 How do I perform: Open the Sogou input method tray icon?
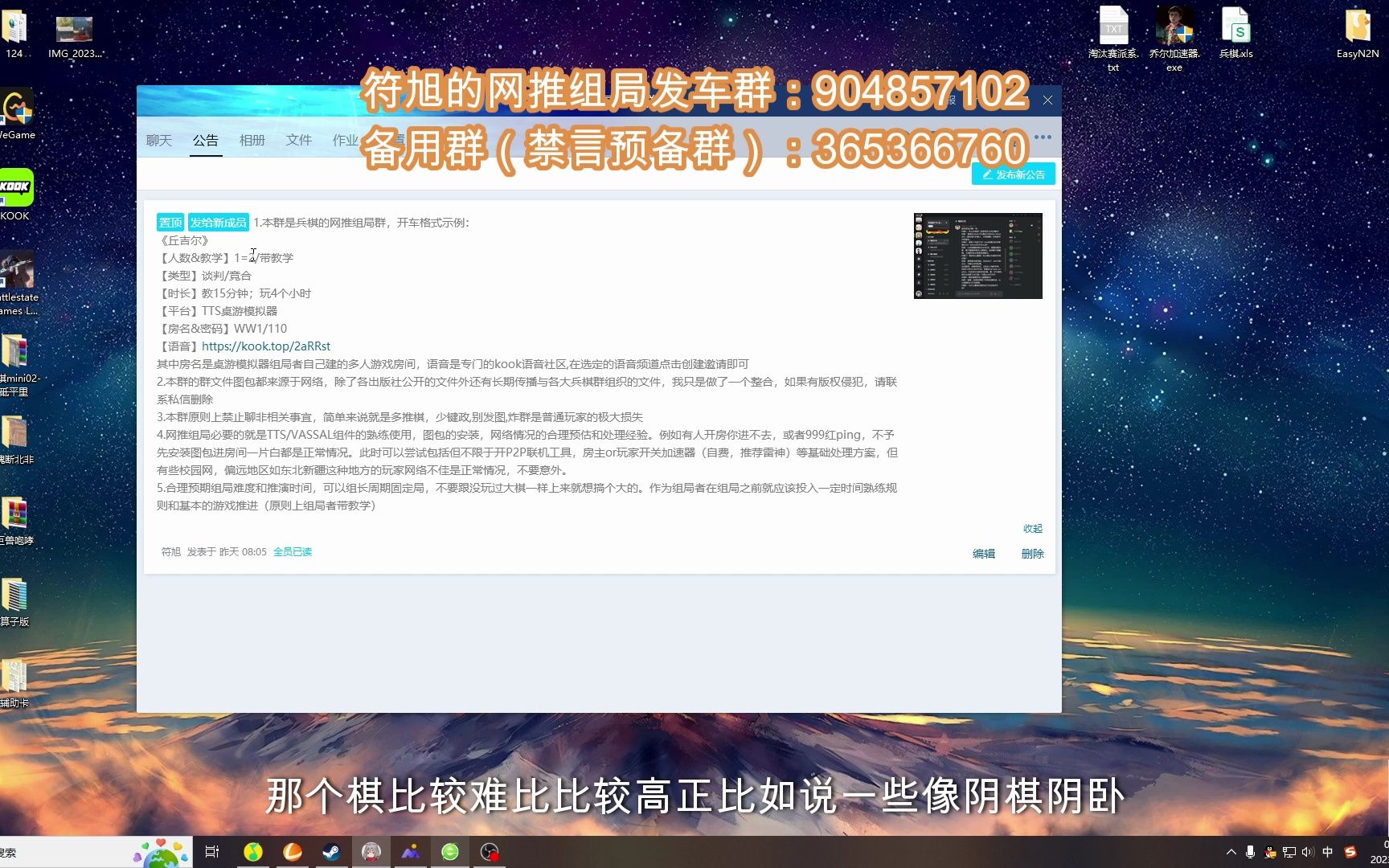pos(1350,852)
